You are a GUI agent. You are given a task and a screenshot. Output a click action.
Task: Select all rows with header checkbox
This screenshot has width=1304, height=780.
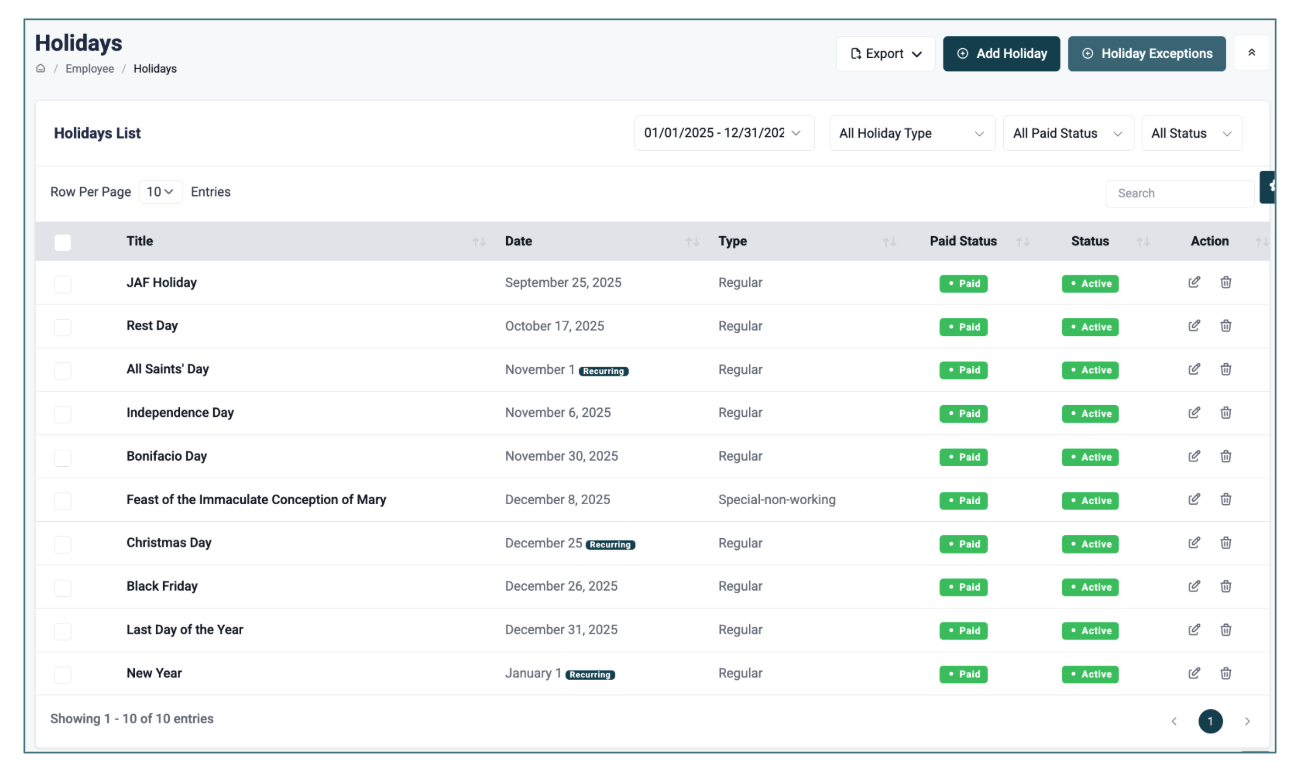tap(63, 242)
